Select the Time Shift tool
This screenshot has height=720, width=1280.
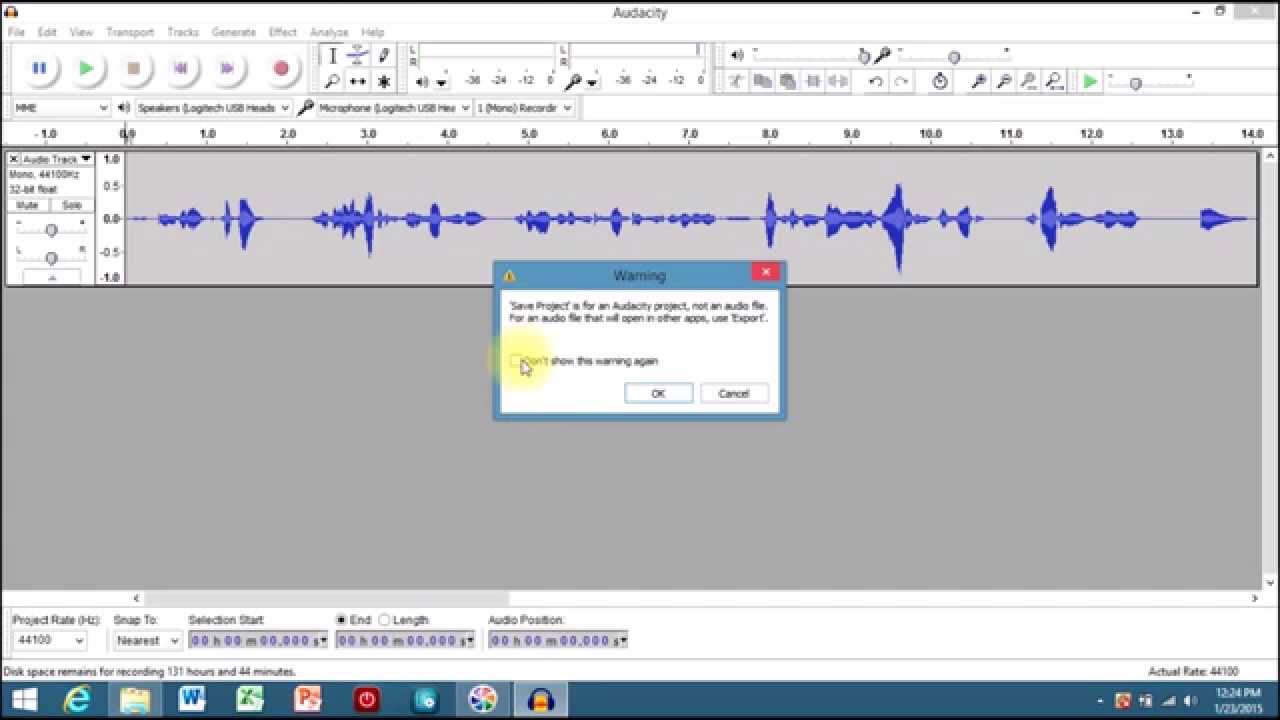click(x=358, y=81)
